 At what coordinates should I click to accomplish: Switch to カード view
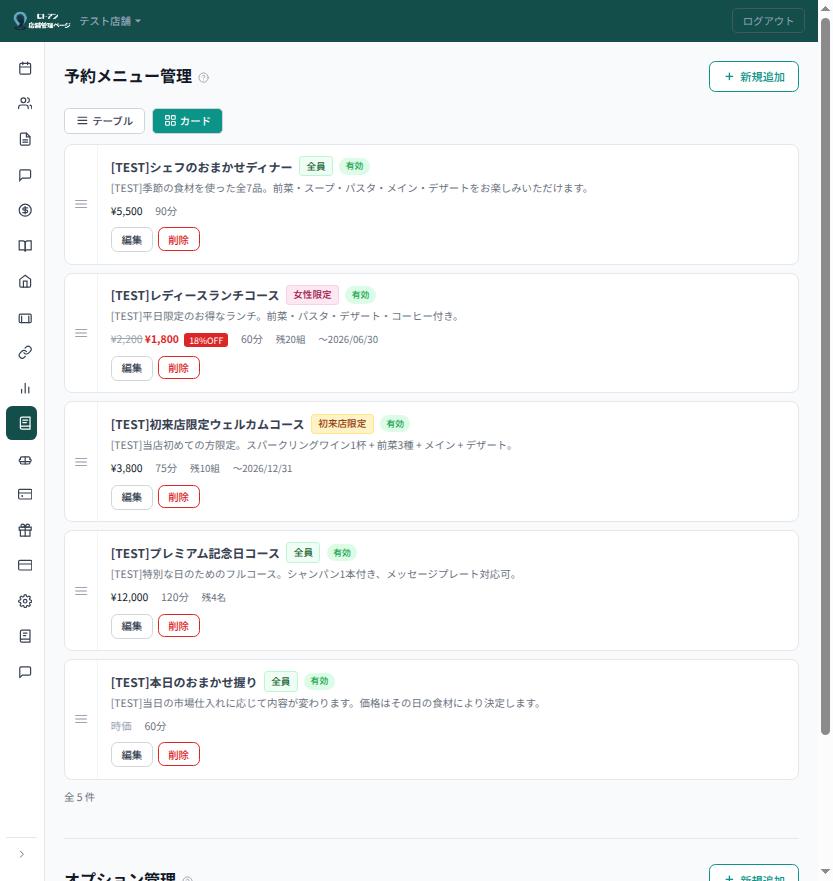click(187, 121)
